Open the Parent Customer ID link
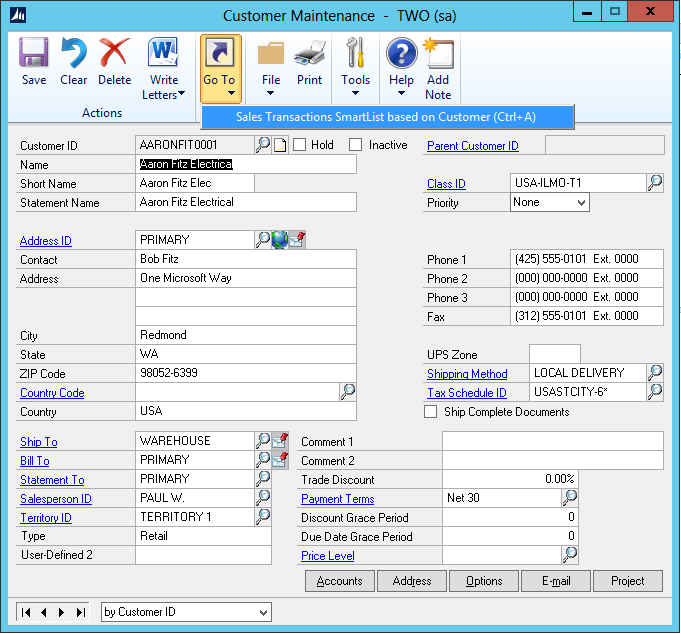 (x=473, y=146)
